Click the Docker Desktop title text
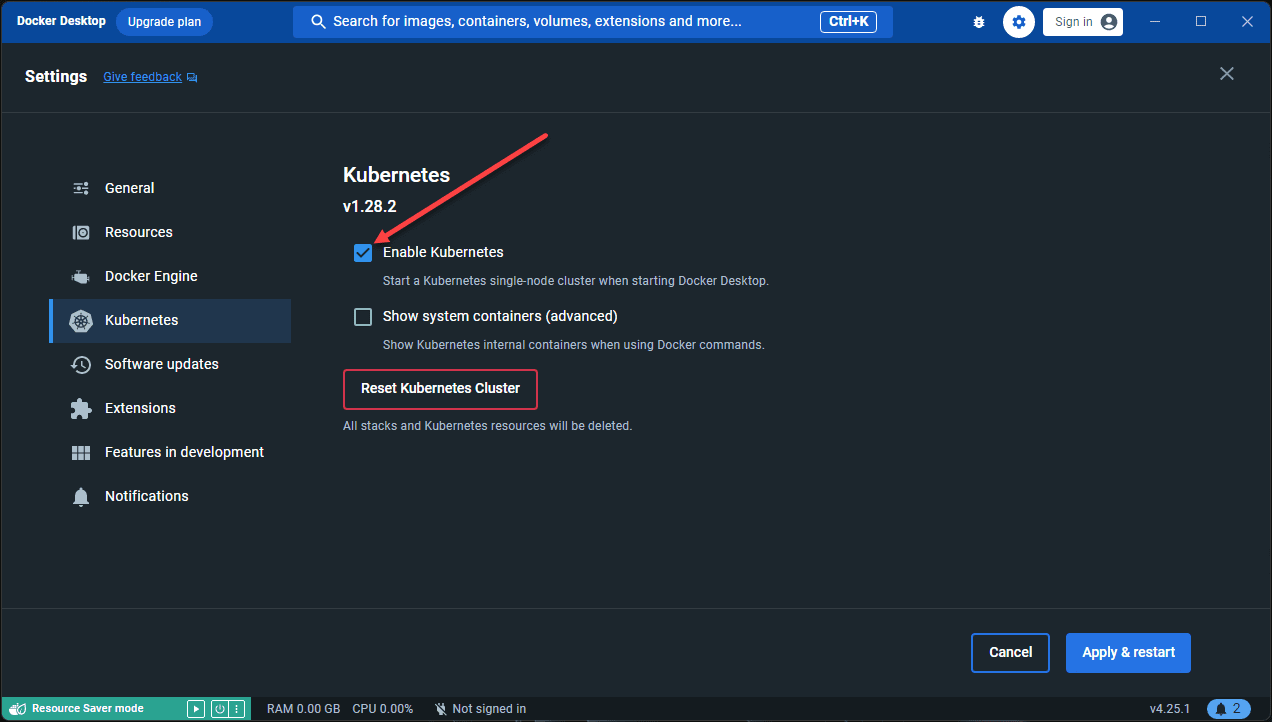Viewport: 1272px width, 722px height. 61,21
